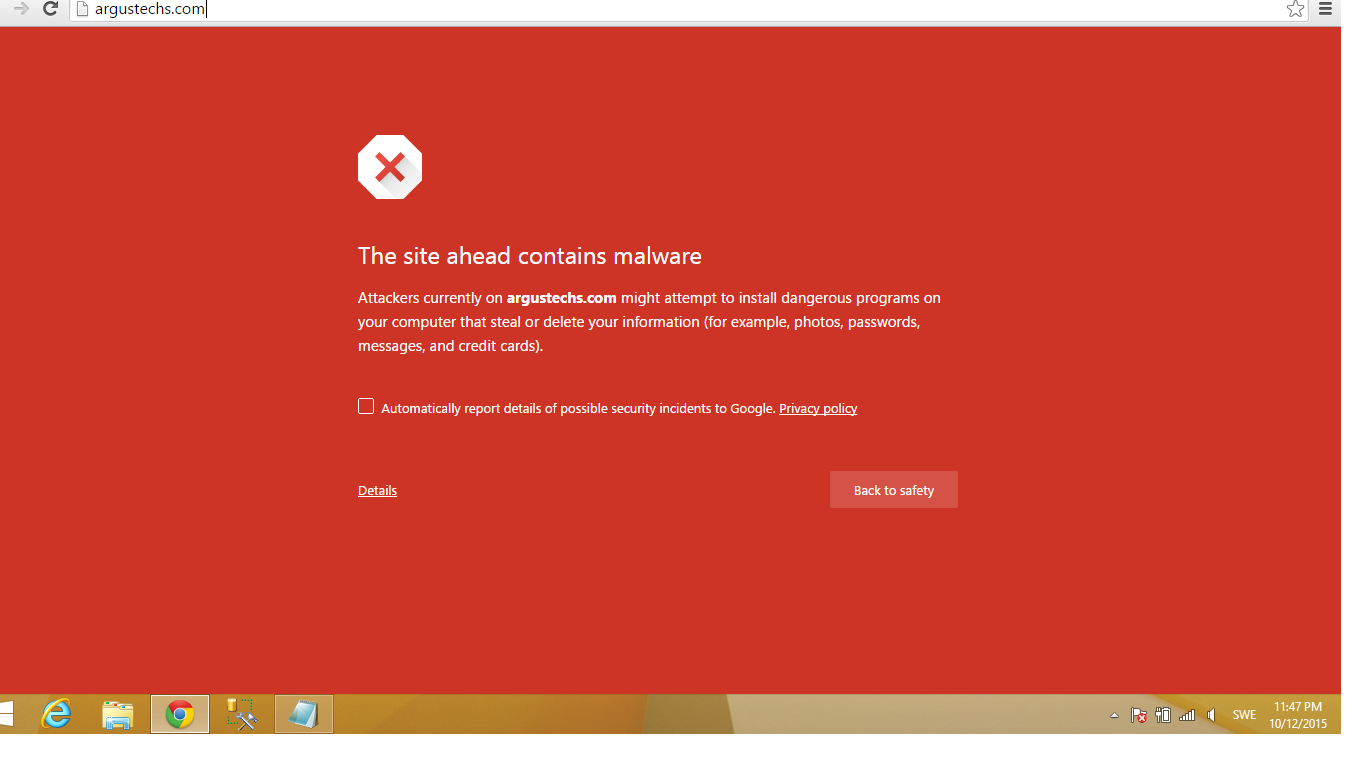Viewport: 1366px width, 768px height.
Task: Open the Snipping Tool from the taskbar
Action: pyautogui.click(x=242, y=714)
